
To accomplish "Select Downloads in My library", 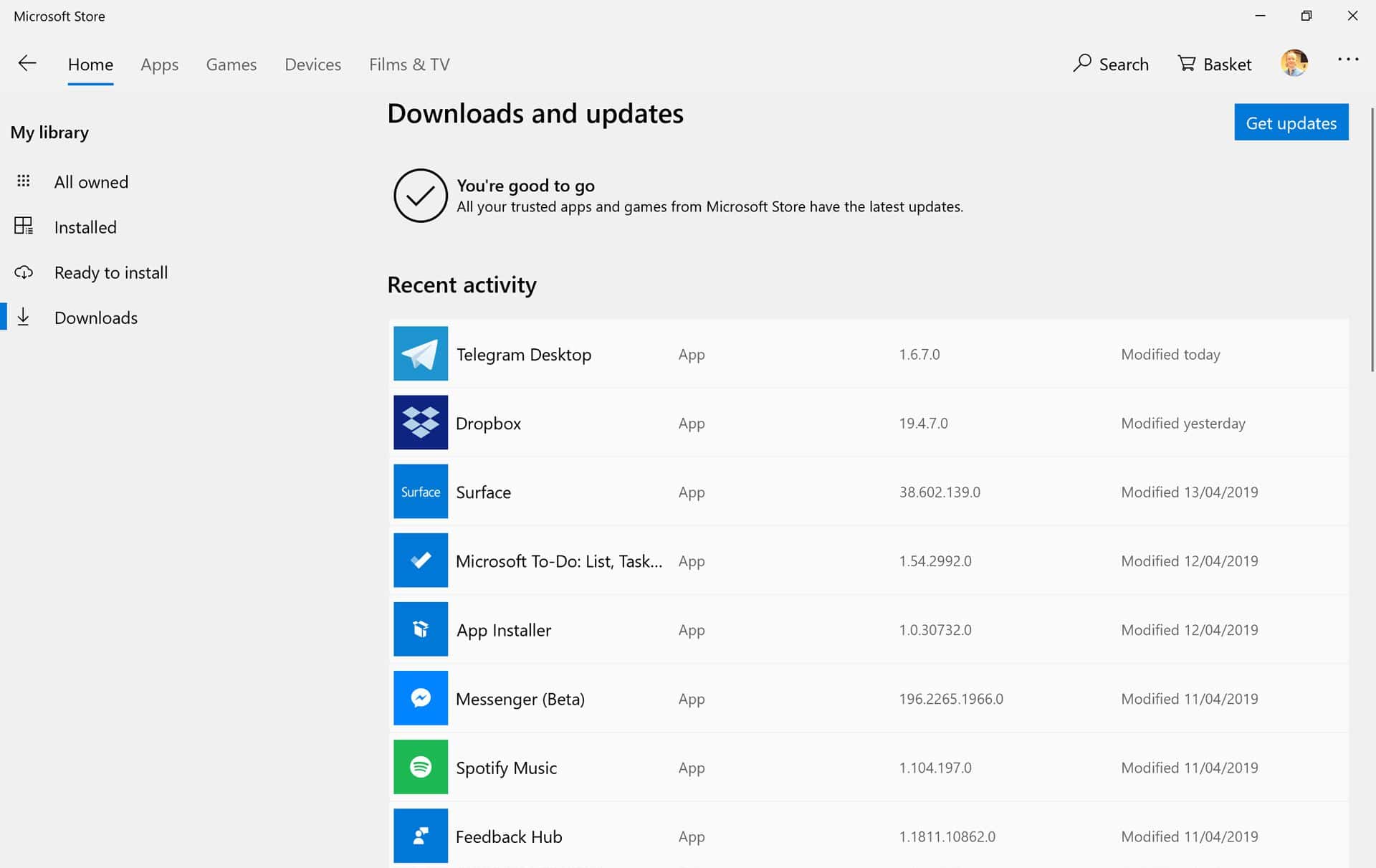I will (96, 318).
